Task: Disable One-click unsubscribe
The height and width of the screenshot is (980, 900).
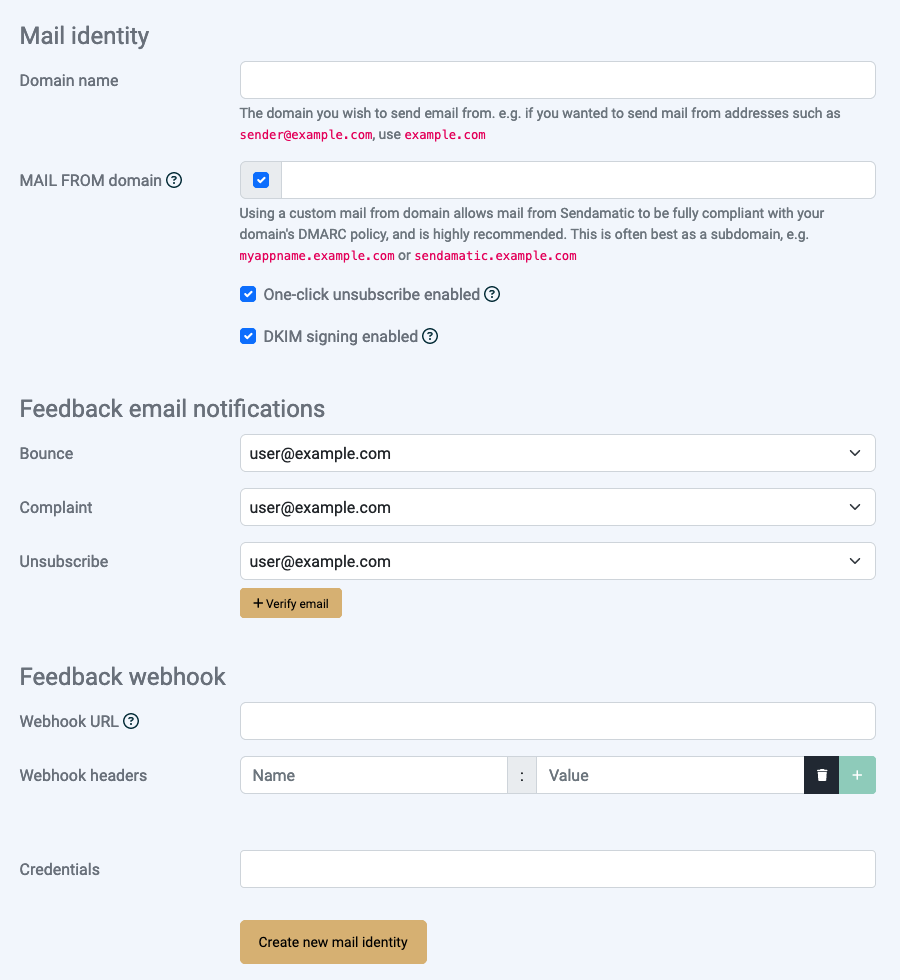Action: (x=248, y=294)
